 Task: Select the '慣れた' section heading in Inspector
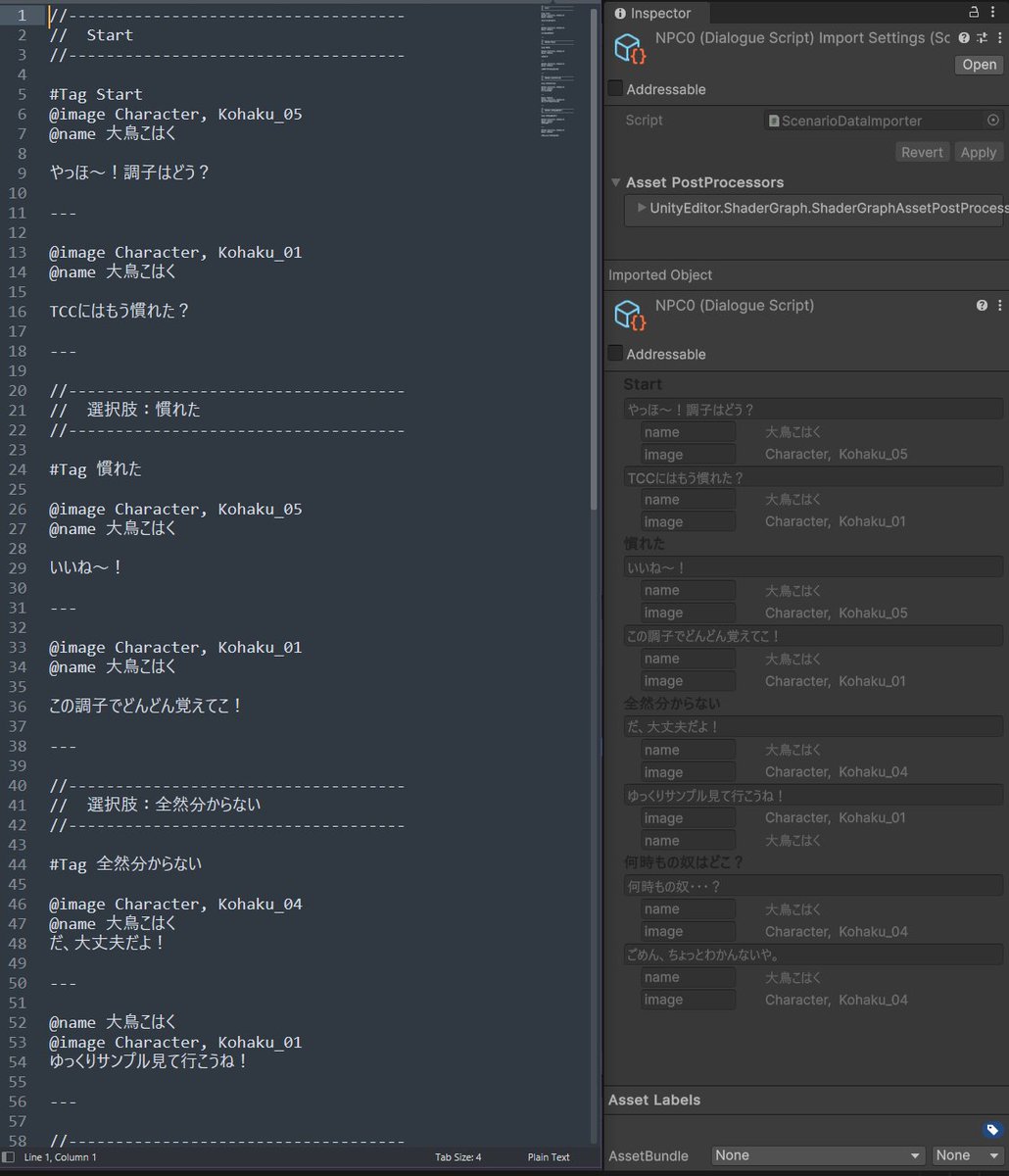[x=645, y=543]
